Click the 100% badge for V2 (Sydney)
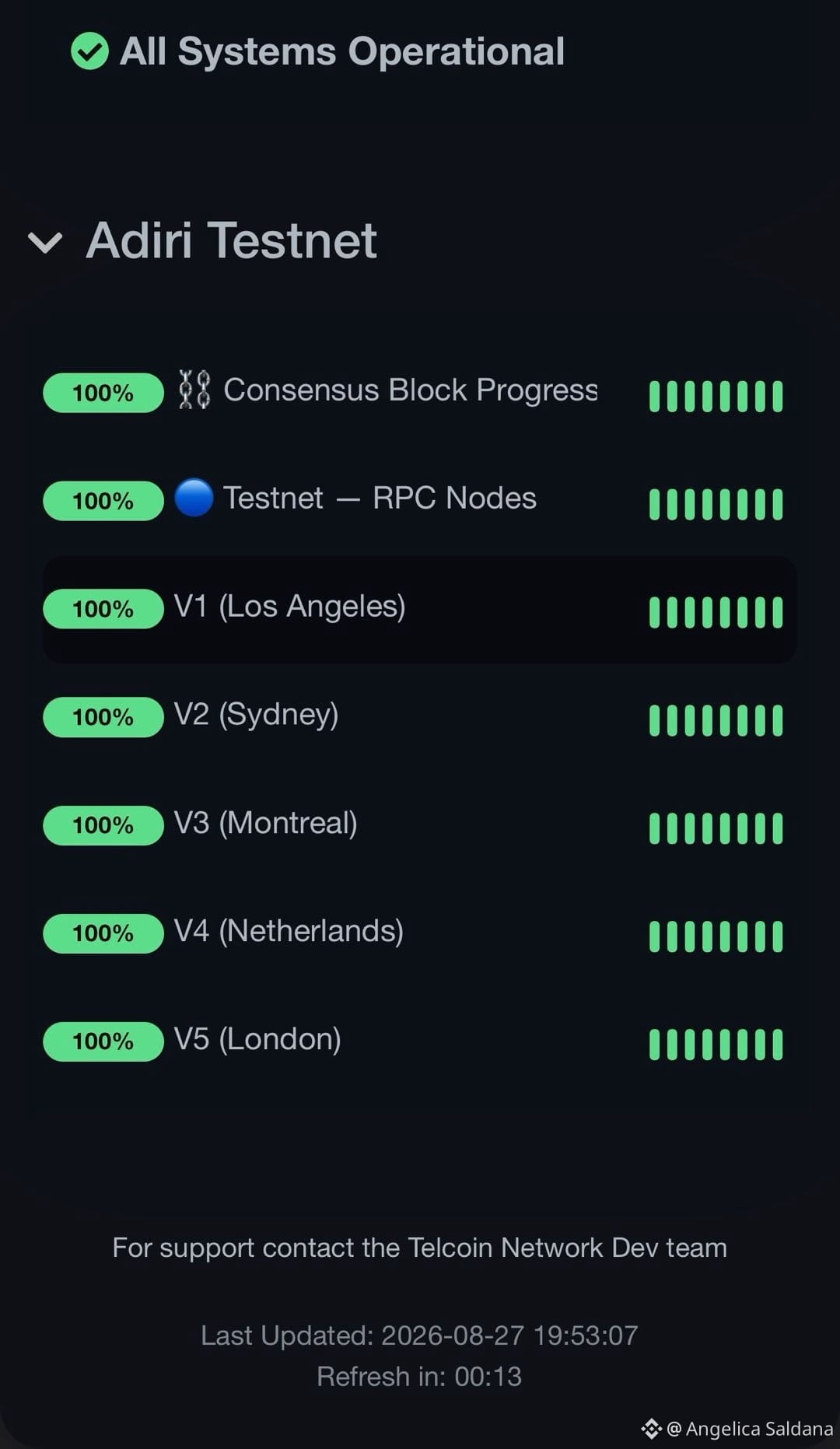Viewport: 840px width, 1449px height. [103, 717]
